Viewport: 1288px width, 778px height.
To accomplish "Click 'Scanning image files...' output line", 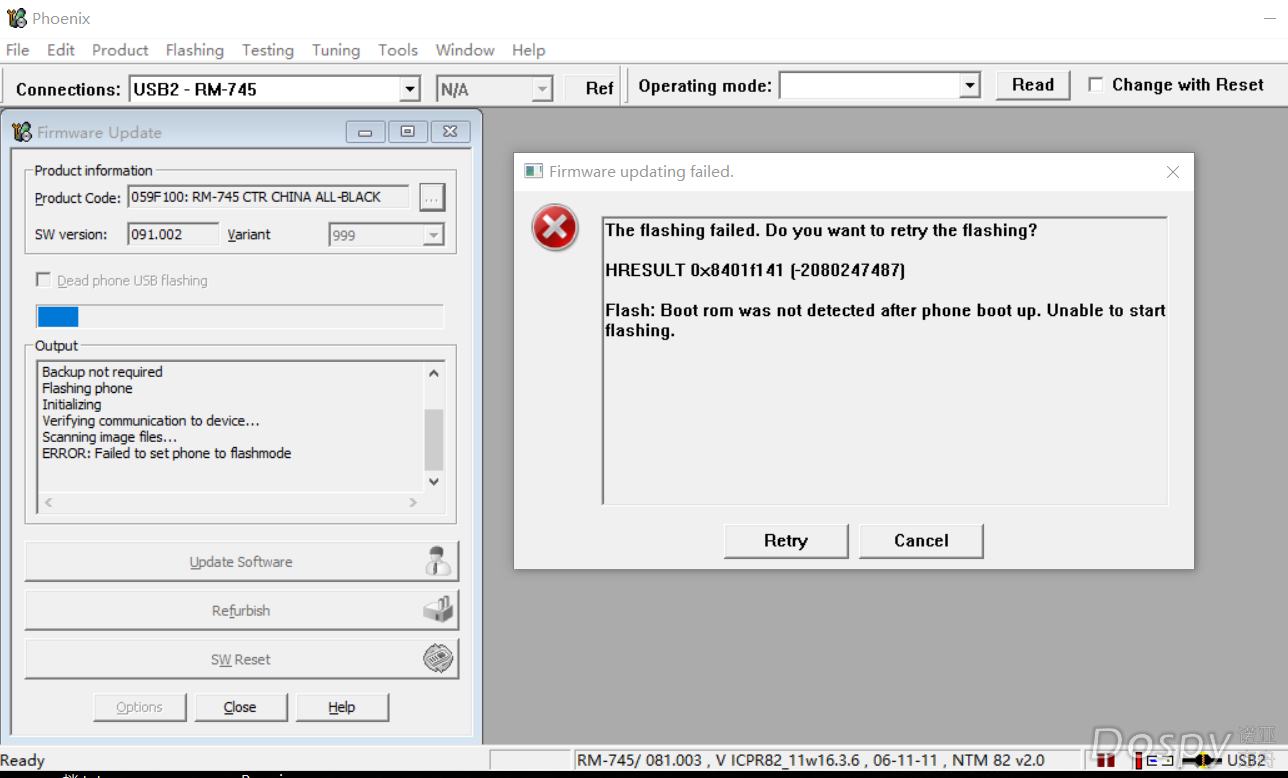I will pos(110,437).
